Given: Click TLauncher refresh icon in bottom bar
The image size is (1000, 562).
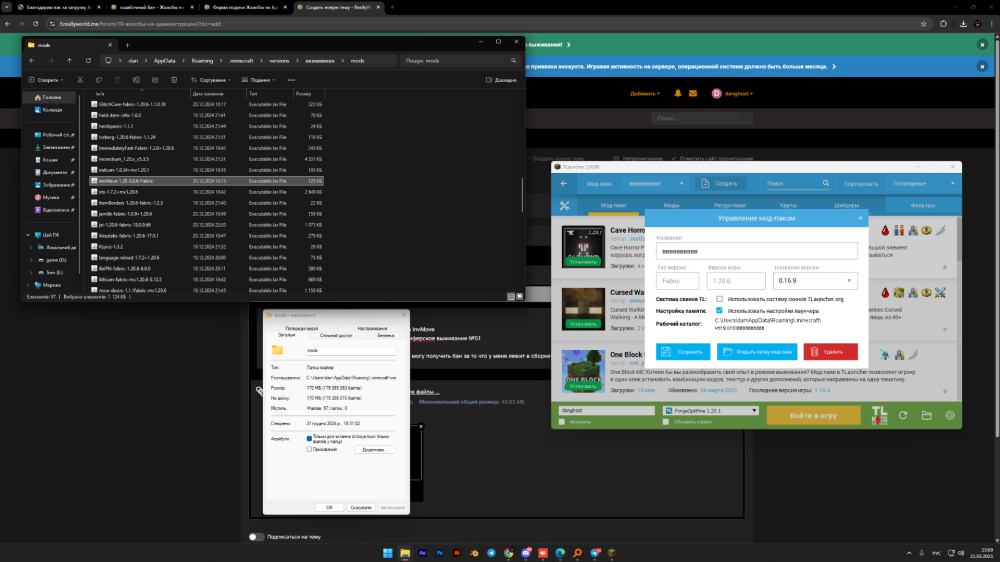Looking at the screenshot, I should 903,415.
